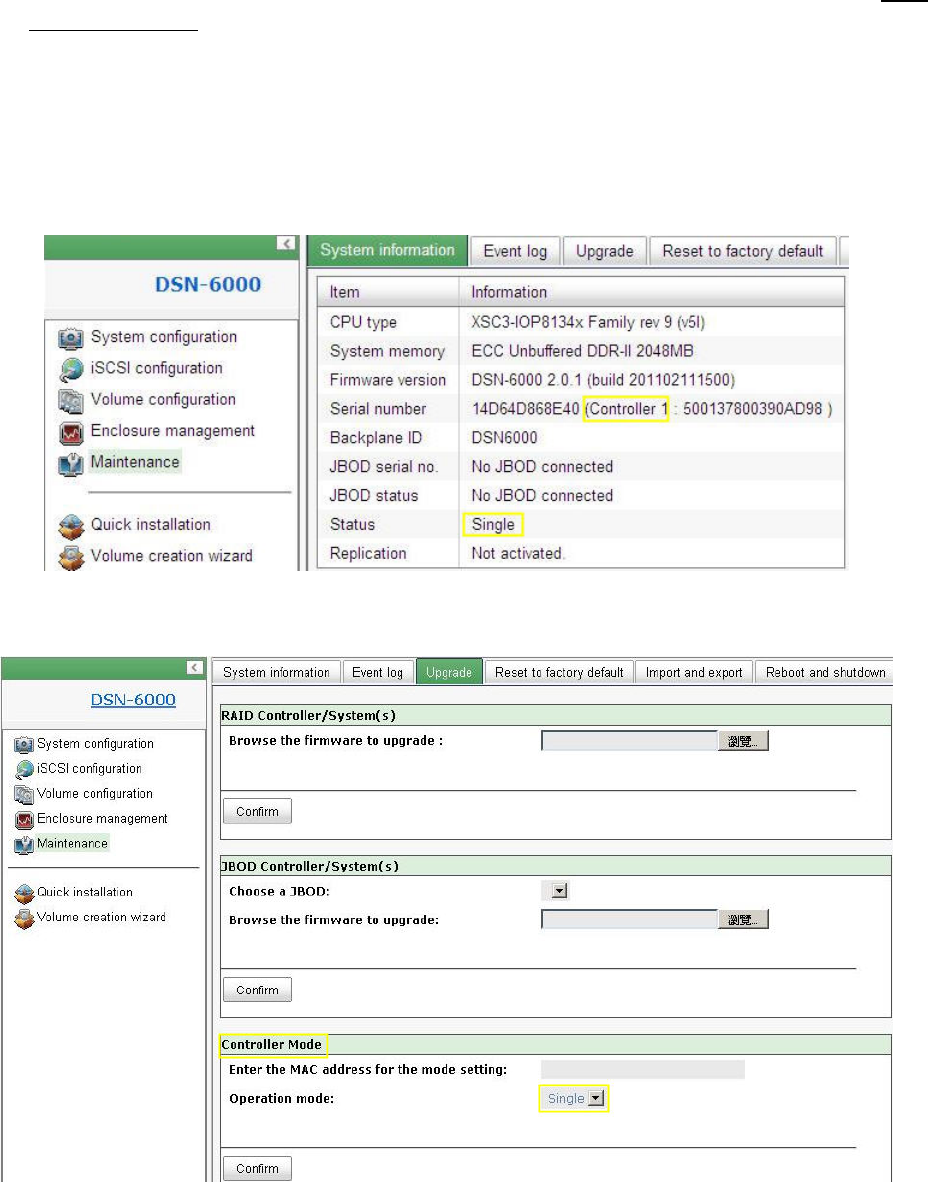Launch Volume creation wizard from lower sidebar
The height and width of the screenshot is (1182, 928).
(x=102, y=917)
